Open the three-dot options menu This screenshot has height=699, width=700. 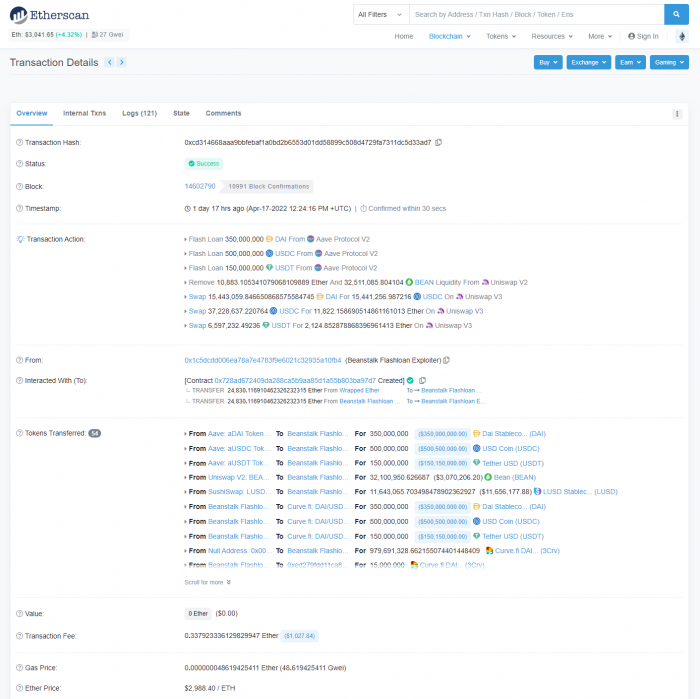(677, 114)
